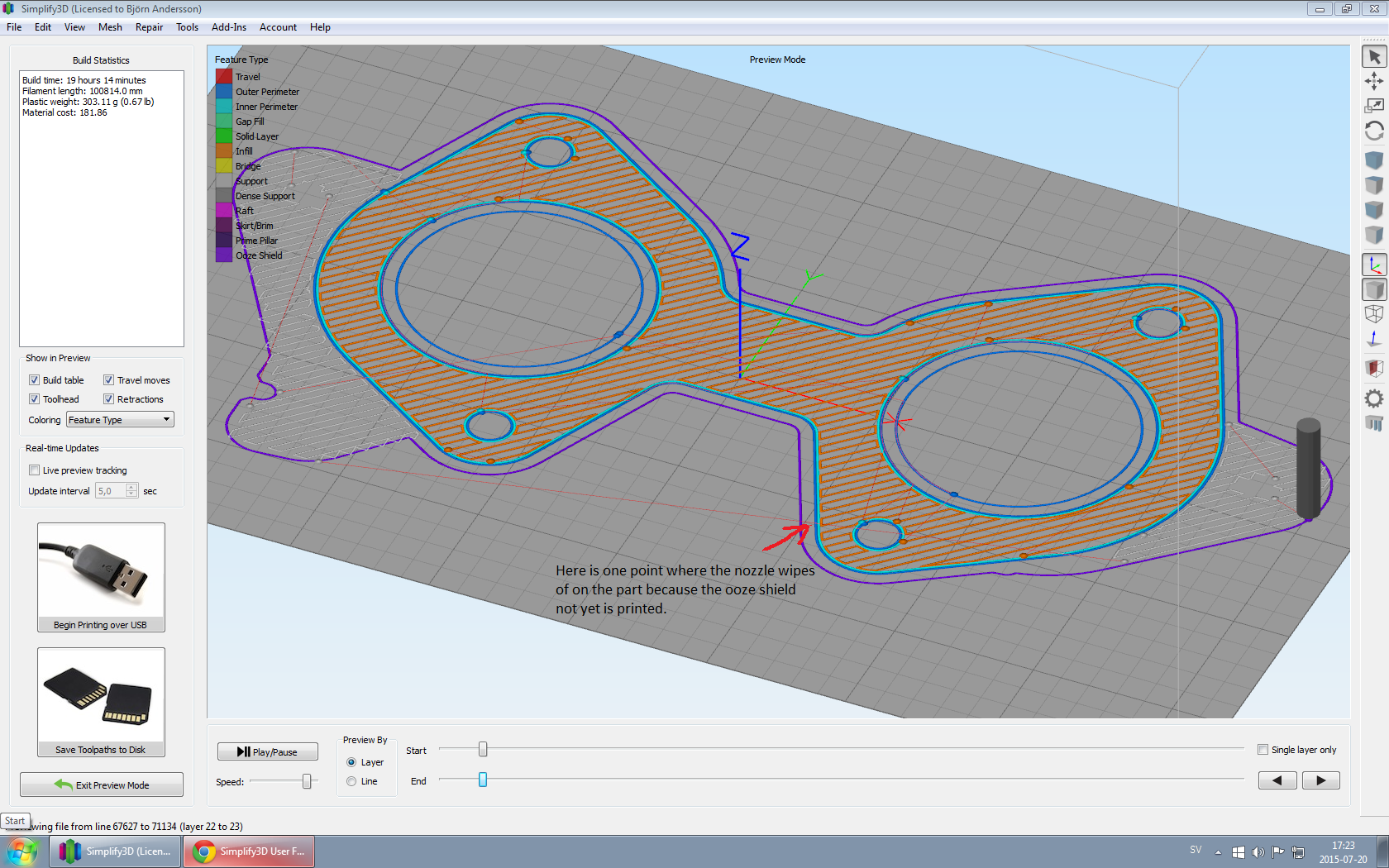Activate the scale model tool
This screenshot has width=1389, height=868.
click(x=1374, y=106)
